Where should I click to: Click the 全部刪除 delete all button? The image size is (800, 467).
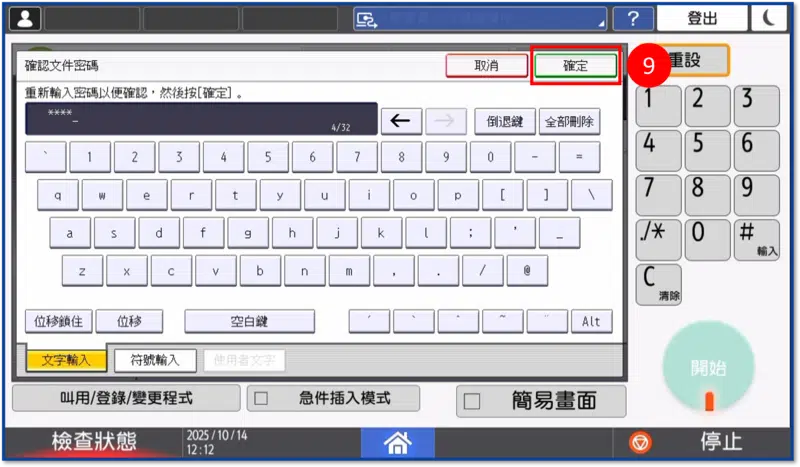point(569,121)
